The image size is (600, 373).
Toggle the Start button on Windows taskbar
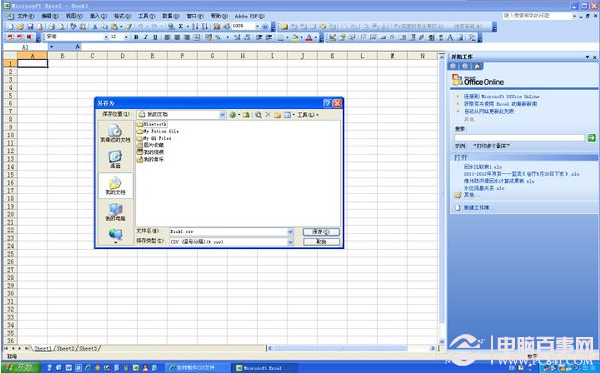(21, 368)
